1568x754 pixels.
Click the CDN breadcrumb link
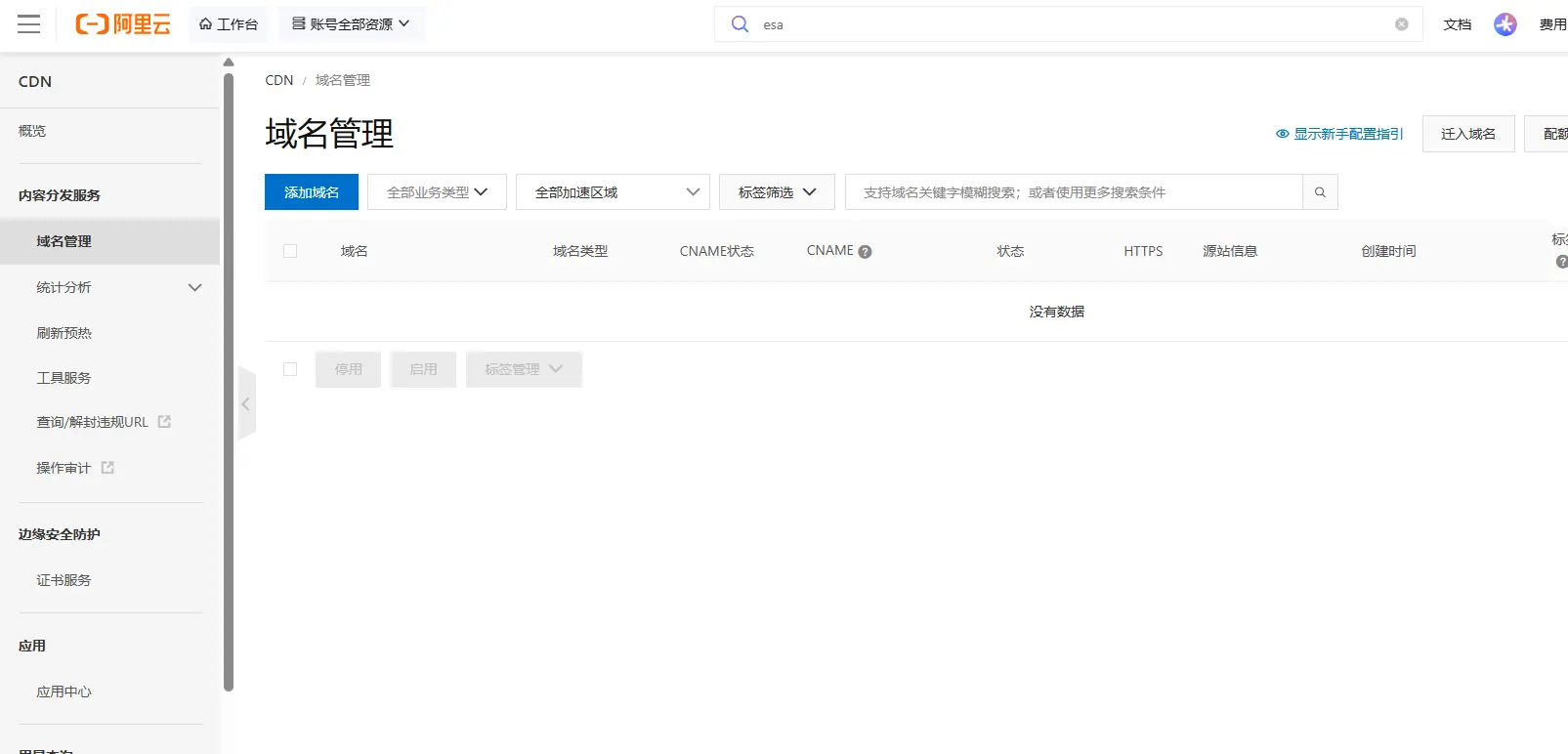coord(279,80)
